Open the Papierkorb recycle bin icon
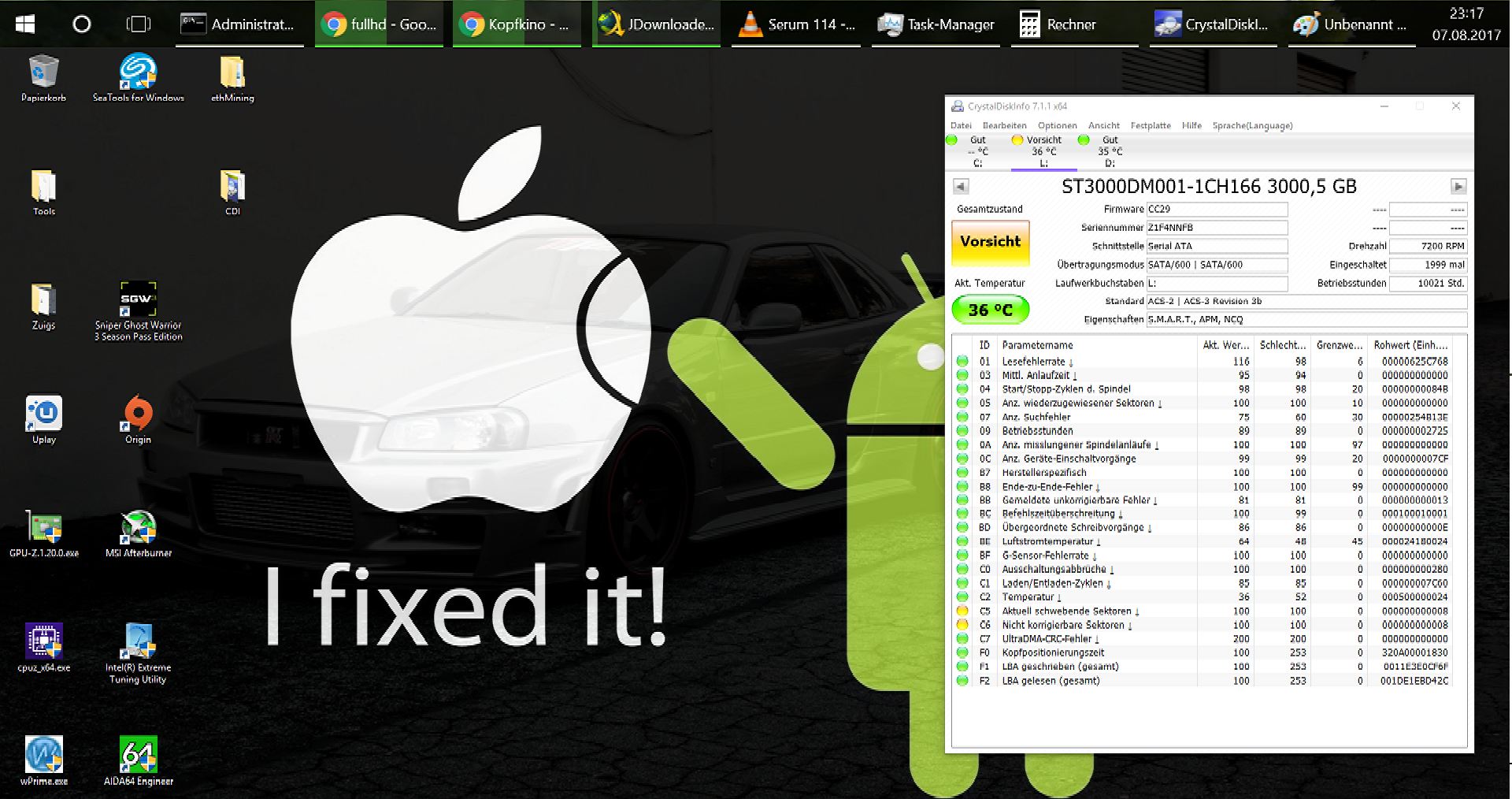 pos(43,78)
